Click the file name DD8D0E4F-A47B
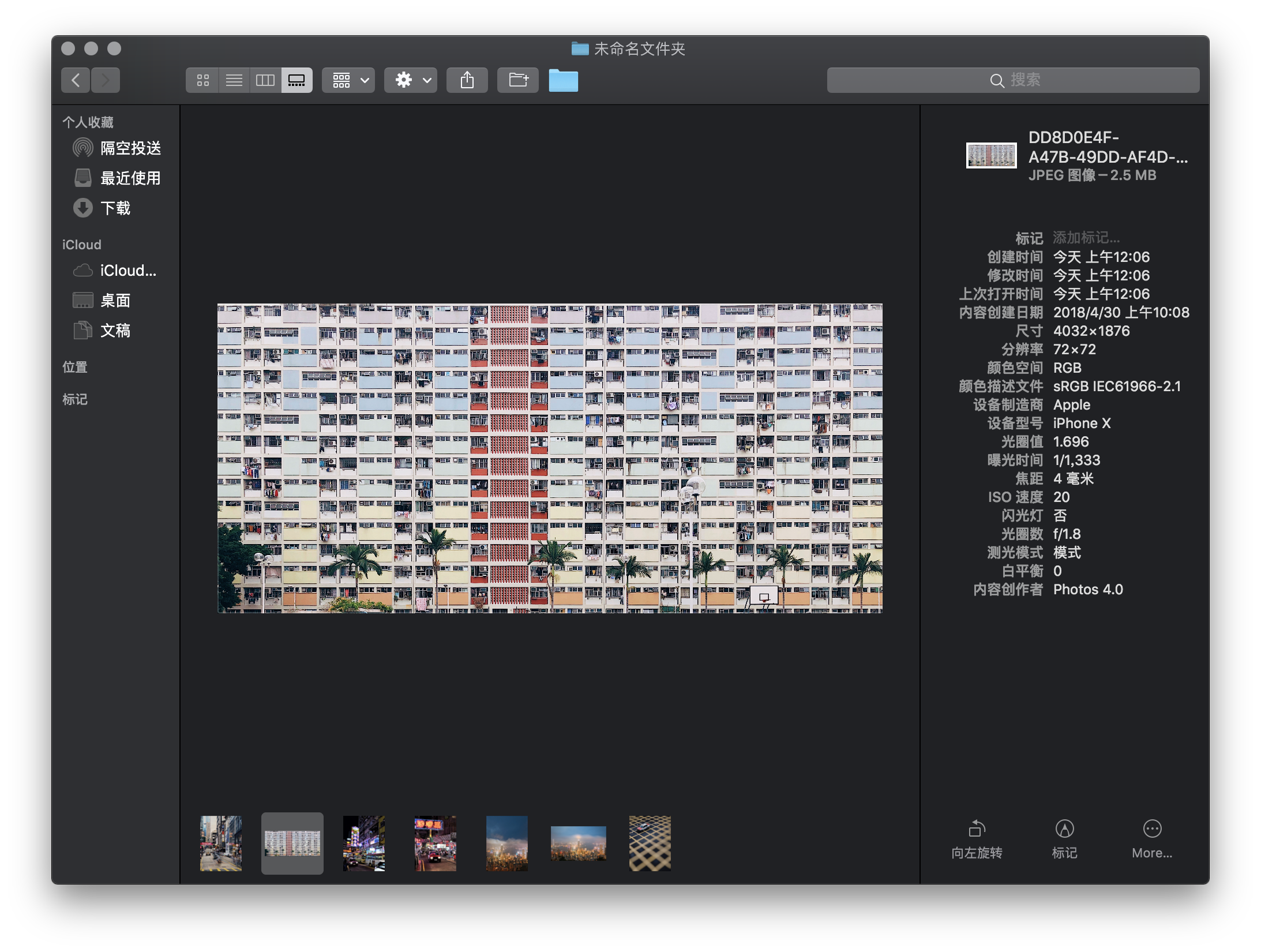 pyautogui.click(x=1108, y=147)
